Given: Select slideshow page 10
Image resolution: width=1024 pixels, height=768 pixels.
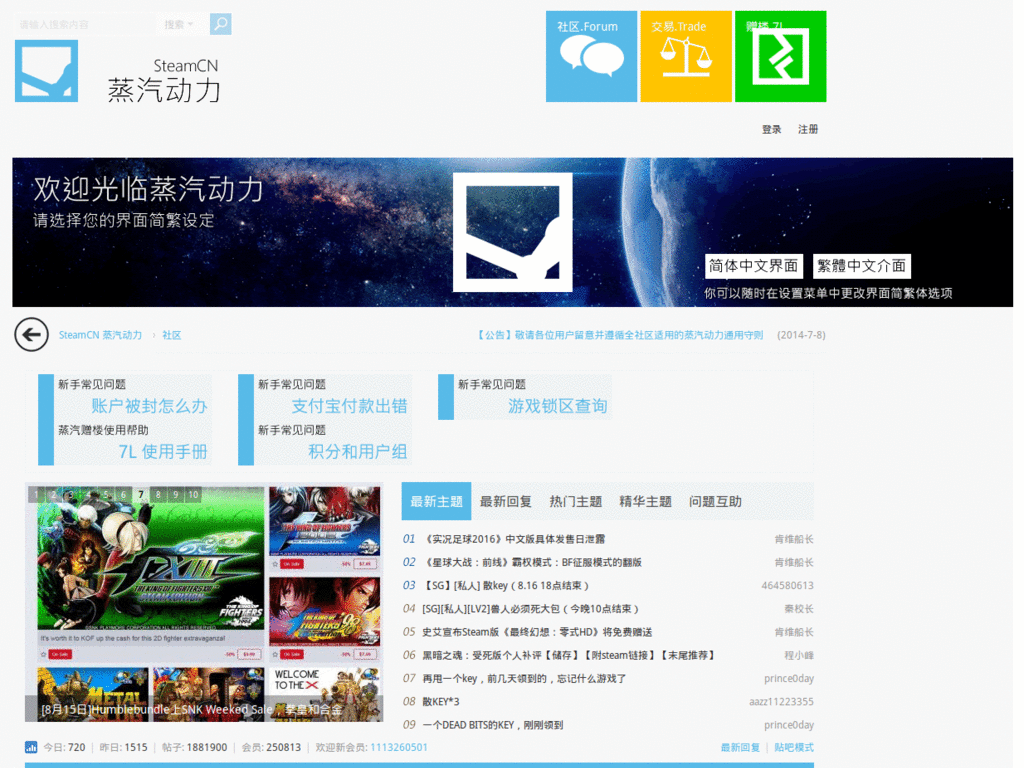Looking at the screenshot, I should click(193, 495).
